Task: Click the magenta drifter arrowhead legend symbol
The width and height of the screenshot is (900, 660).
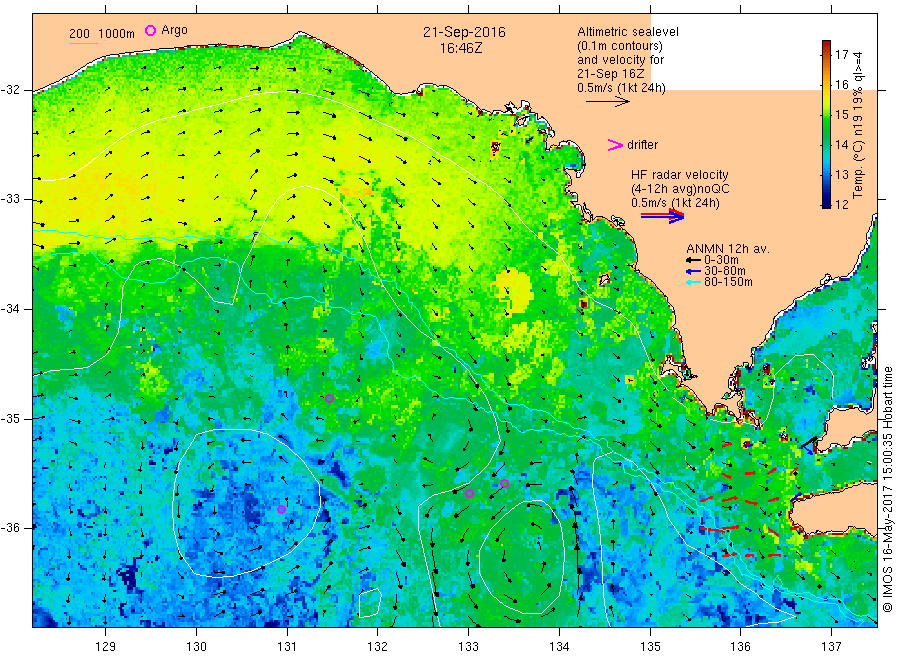Action: [x=615, y=145]
